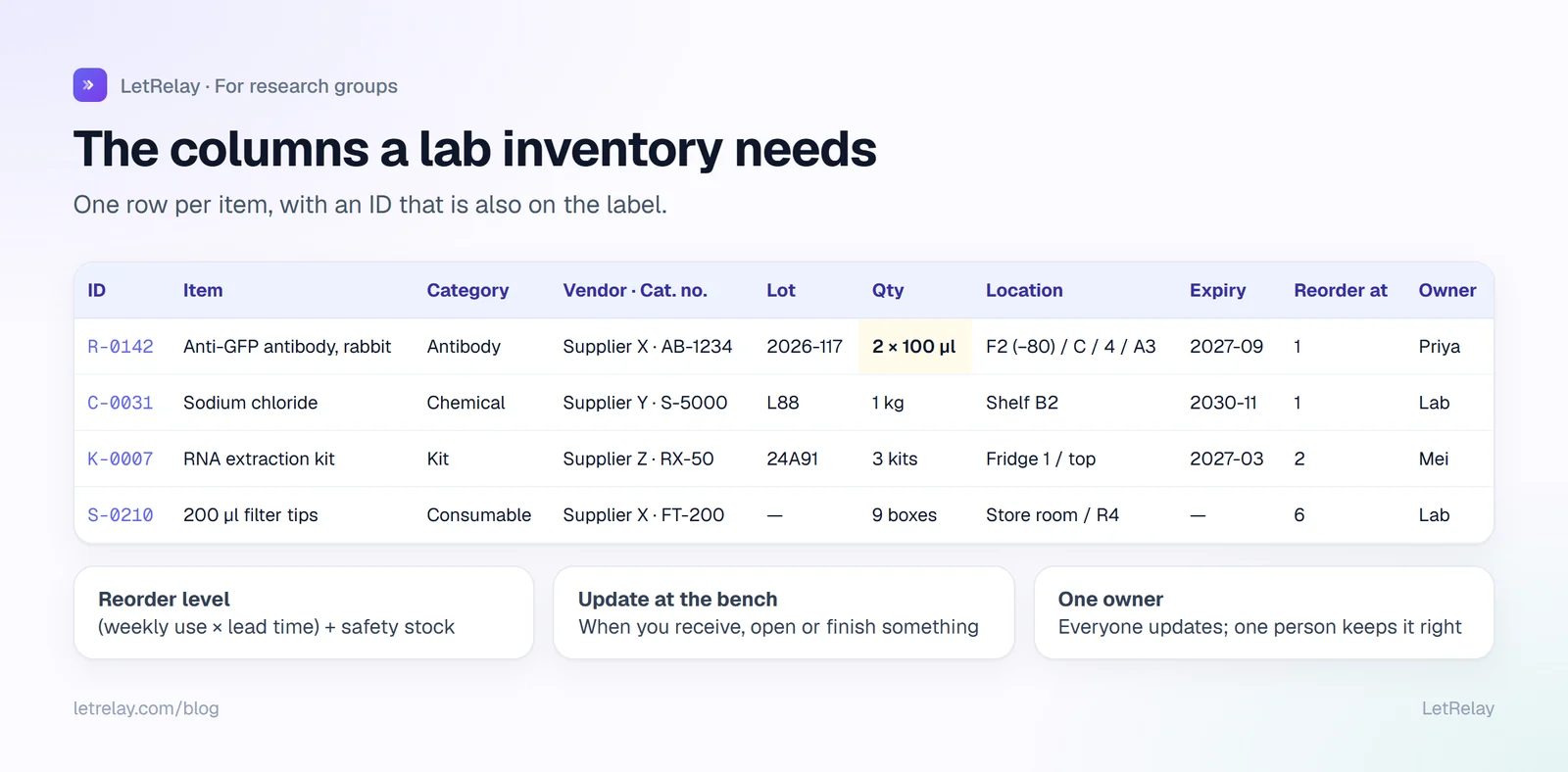This screenshot has height=772, width=1568.
Task: Click the Lot column header
Action: click(781, 290)
